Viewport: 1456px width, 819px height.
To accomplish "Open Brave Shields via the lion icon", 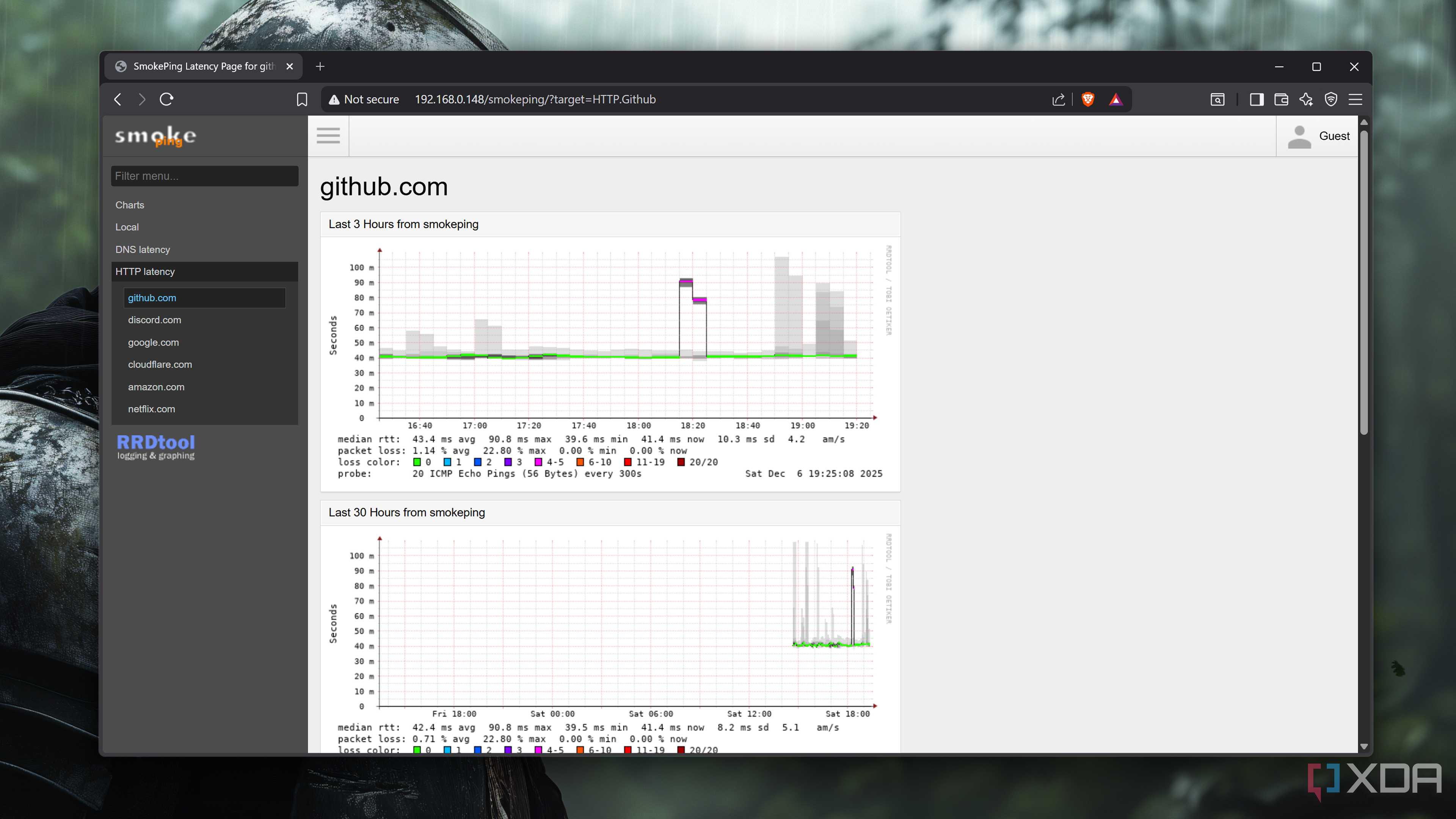I will point(1087,99).
